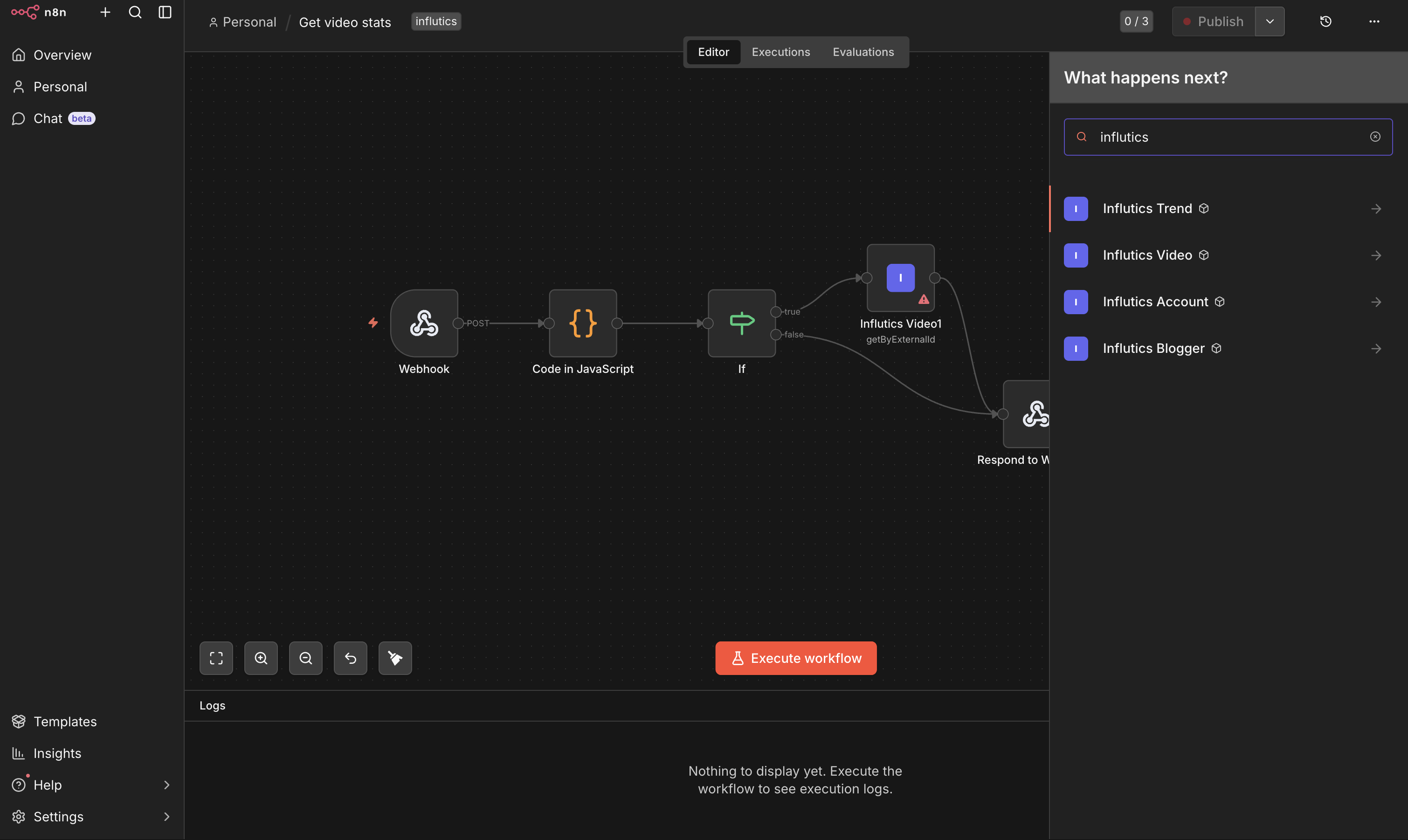Click the fit-to-view zoom button
The height and width of the screenshot is (840, 1408).
click(216, 658)
